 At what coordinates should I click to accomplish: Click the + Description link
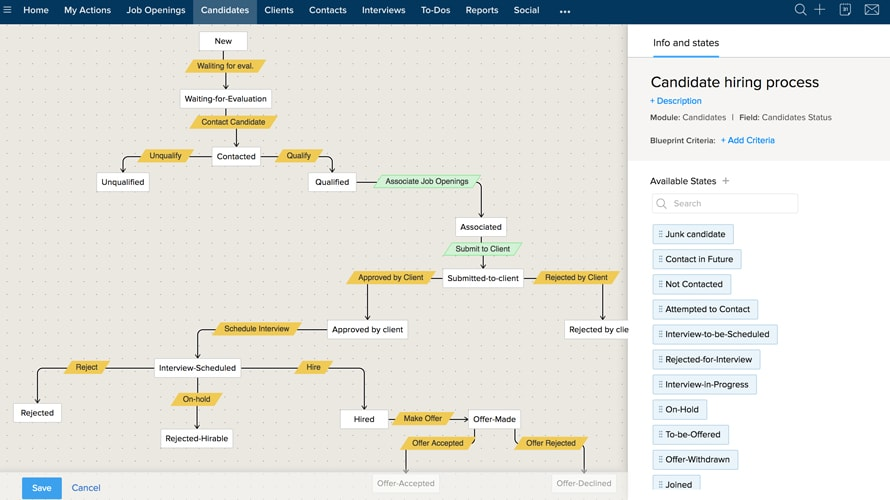coord(676,101)
